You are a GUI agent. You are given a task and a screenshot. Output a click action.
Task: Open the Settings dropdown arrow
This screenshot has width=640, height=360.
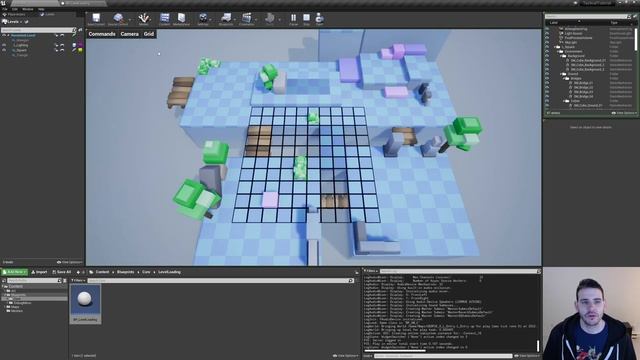[x=211, y=19]
